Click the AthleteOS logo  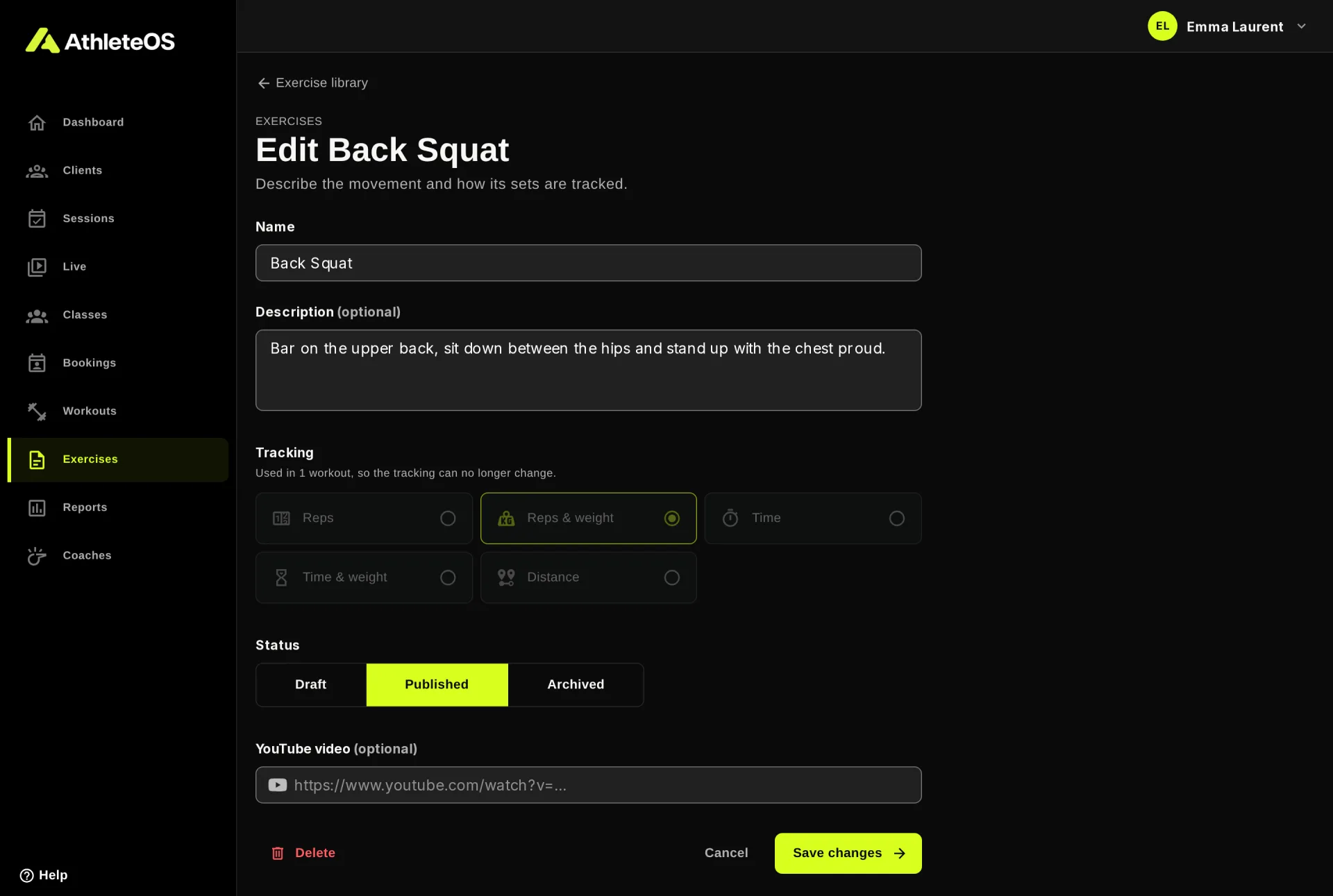pos(100,41)
